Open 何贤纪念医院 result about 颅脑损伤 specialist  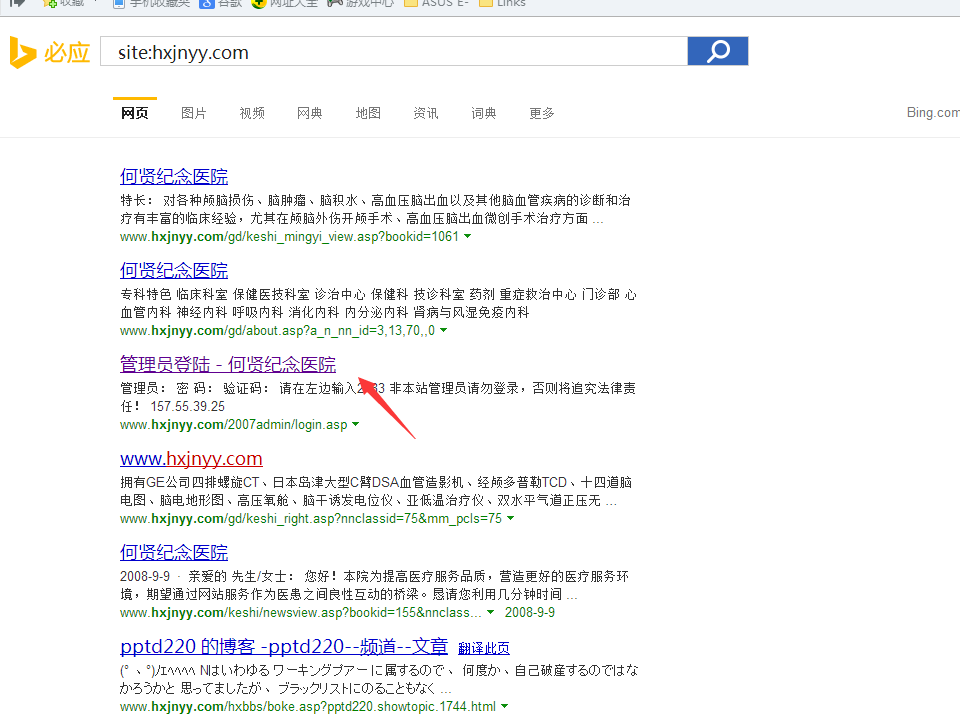[174, 176]
